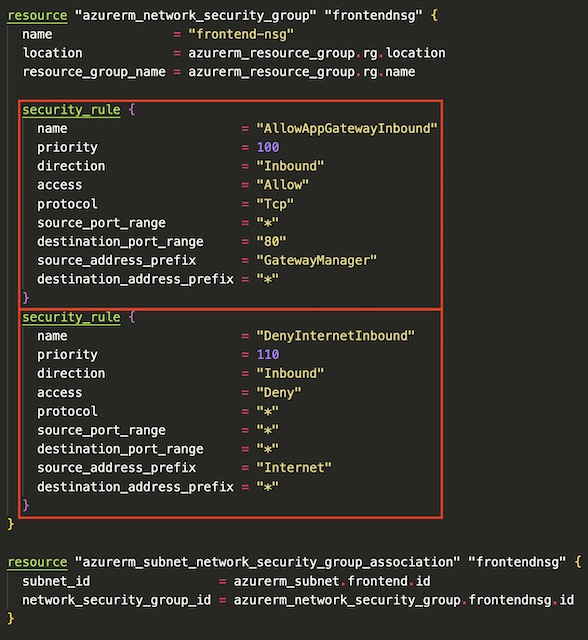Click "azurerm_subnet_network_security_group_association" resource type string
The image size is (588, 640).
(x=267, y=562)
